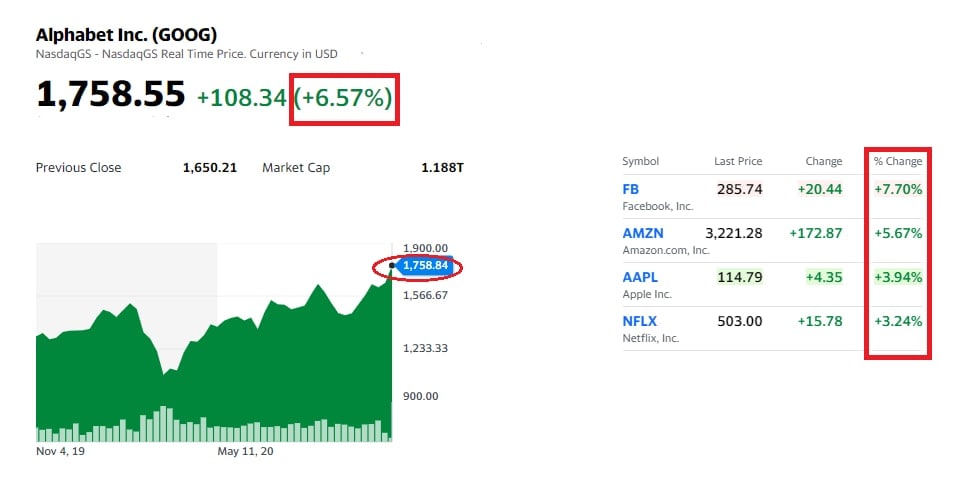This screenshot has width=960, height=497.
Task: Click the Alphabet Inc. (GOOG) title
Action: (126, 34)
